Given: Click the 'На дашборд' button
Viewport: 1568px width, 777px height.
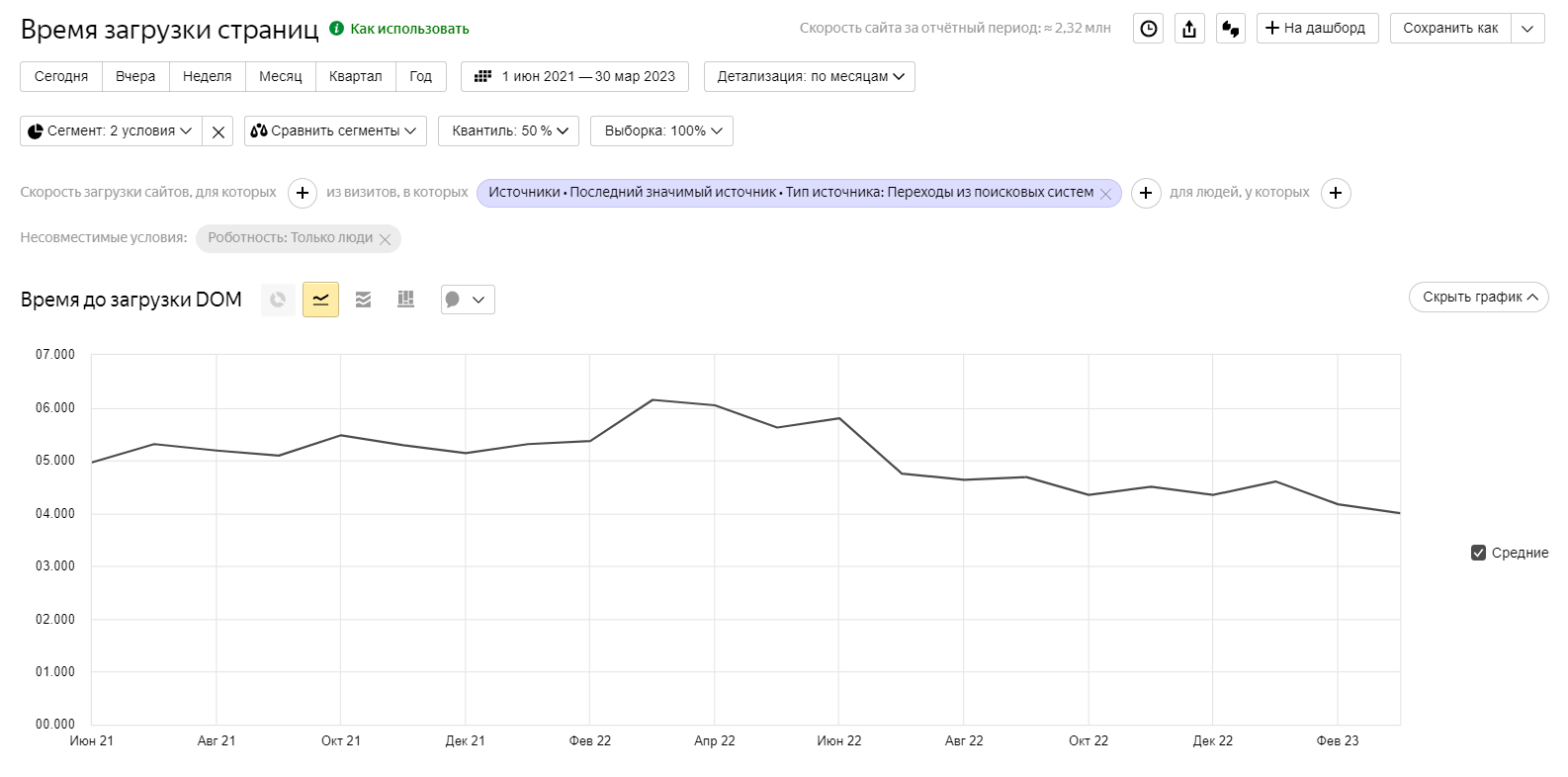Looking at the screenshot, I should tap(1317, 29).
